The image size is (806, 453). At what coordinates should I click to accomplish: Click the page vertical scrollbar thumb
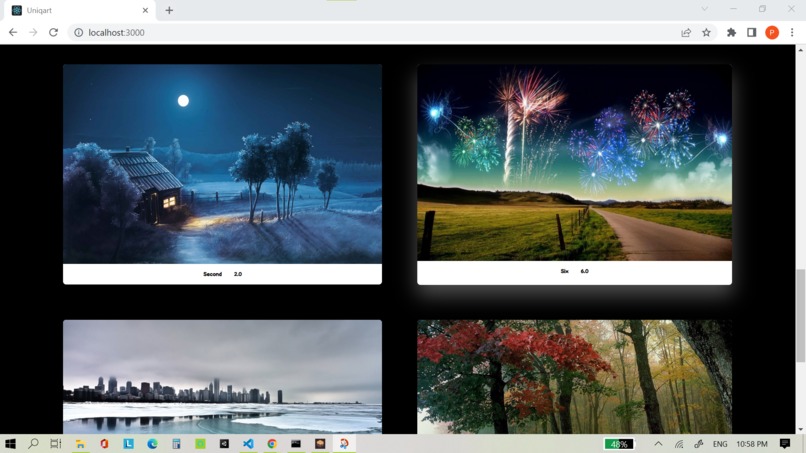(800, 315)
